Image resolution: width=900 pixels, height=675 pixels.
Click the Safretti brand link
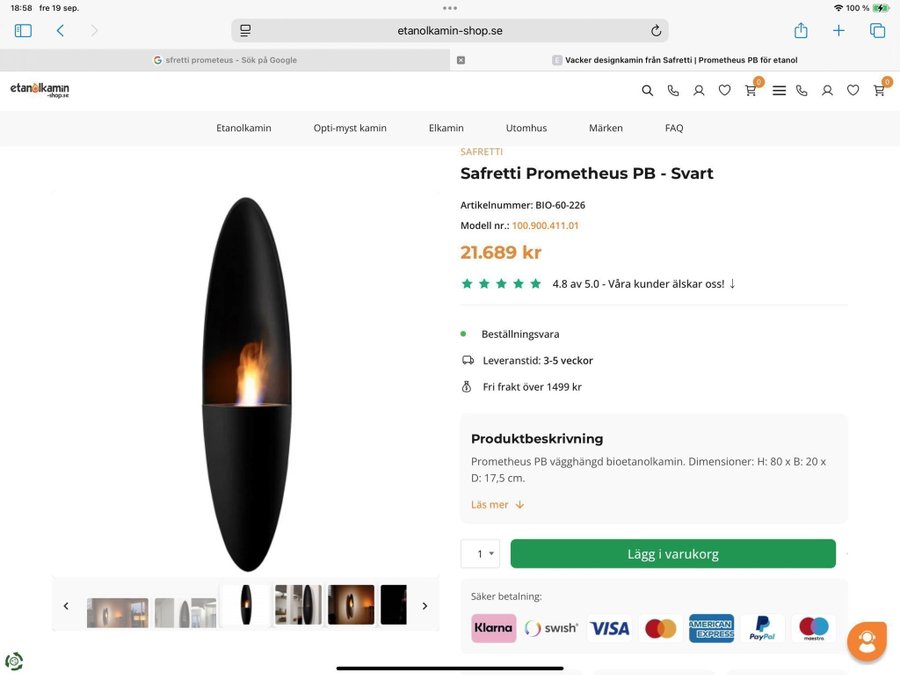click(481, 152)
